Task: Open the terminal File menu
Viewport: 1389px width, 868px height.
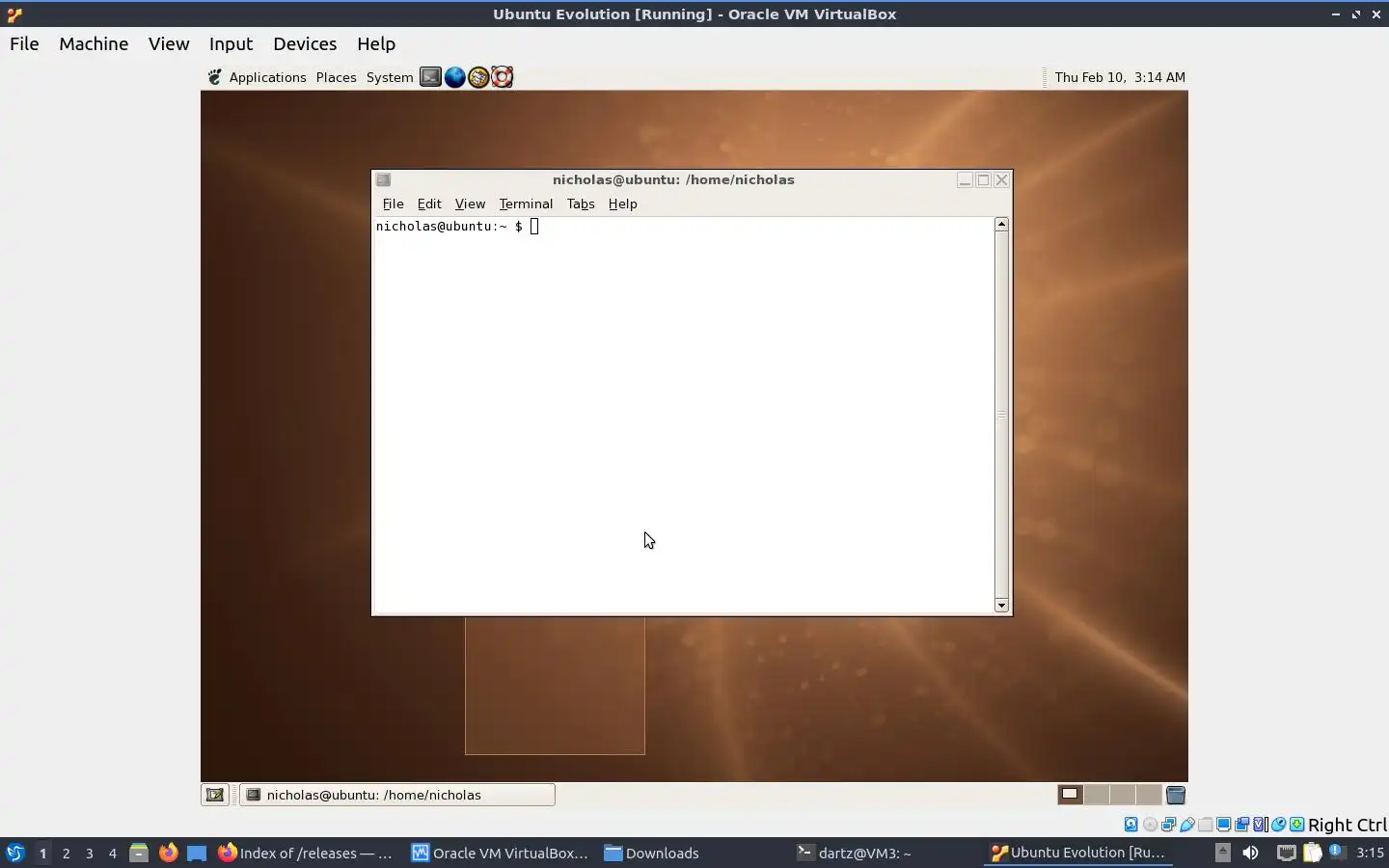Action: [393, 203]
